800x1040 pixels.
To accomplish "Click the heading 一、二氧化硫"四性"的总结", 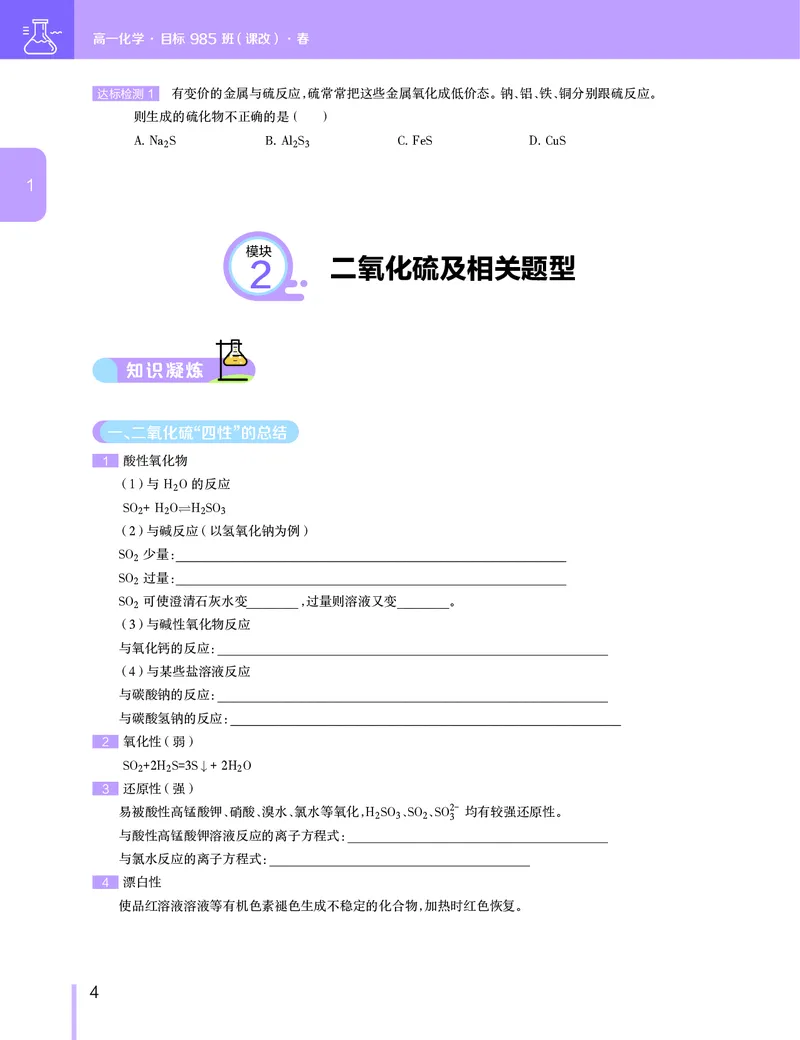I will (196, 432).
